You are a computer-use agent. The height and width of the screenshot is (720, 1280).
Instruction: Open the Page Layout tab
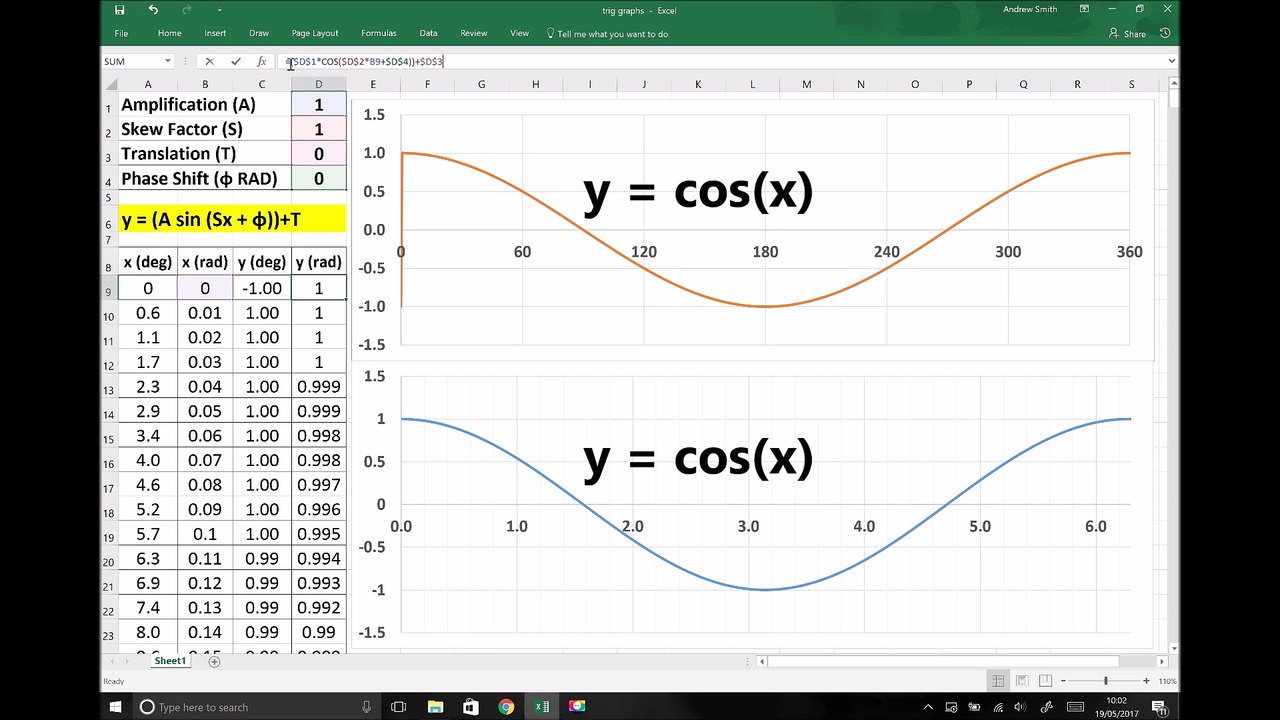pos(315,33)
